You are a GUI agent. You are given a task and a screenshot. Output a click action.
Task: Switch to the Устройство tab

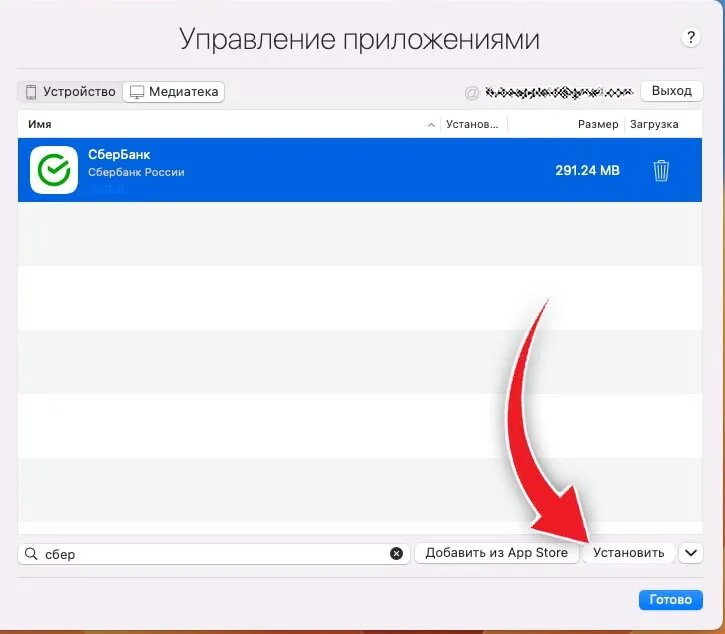tap(71, 92)
